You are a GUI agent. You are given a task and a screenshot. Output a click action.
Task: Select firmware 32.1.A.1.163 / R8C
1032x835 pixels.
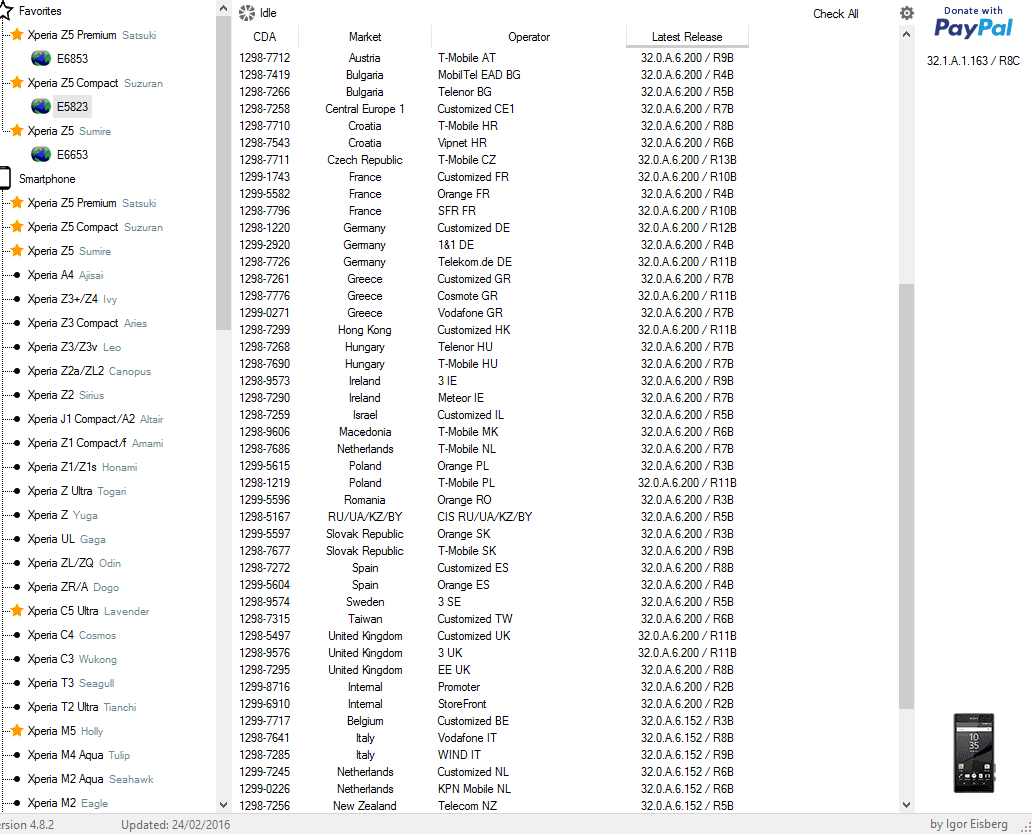coord(972,61)
